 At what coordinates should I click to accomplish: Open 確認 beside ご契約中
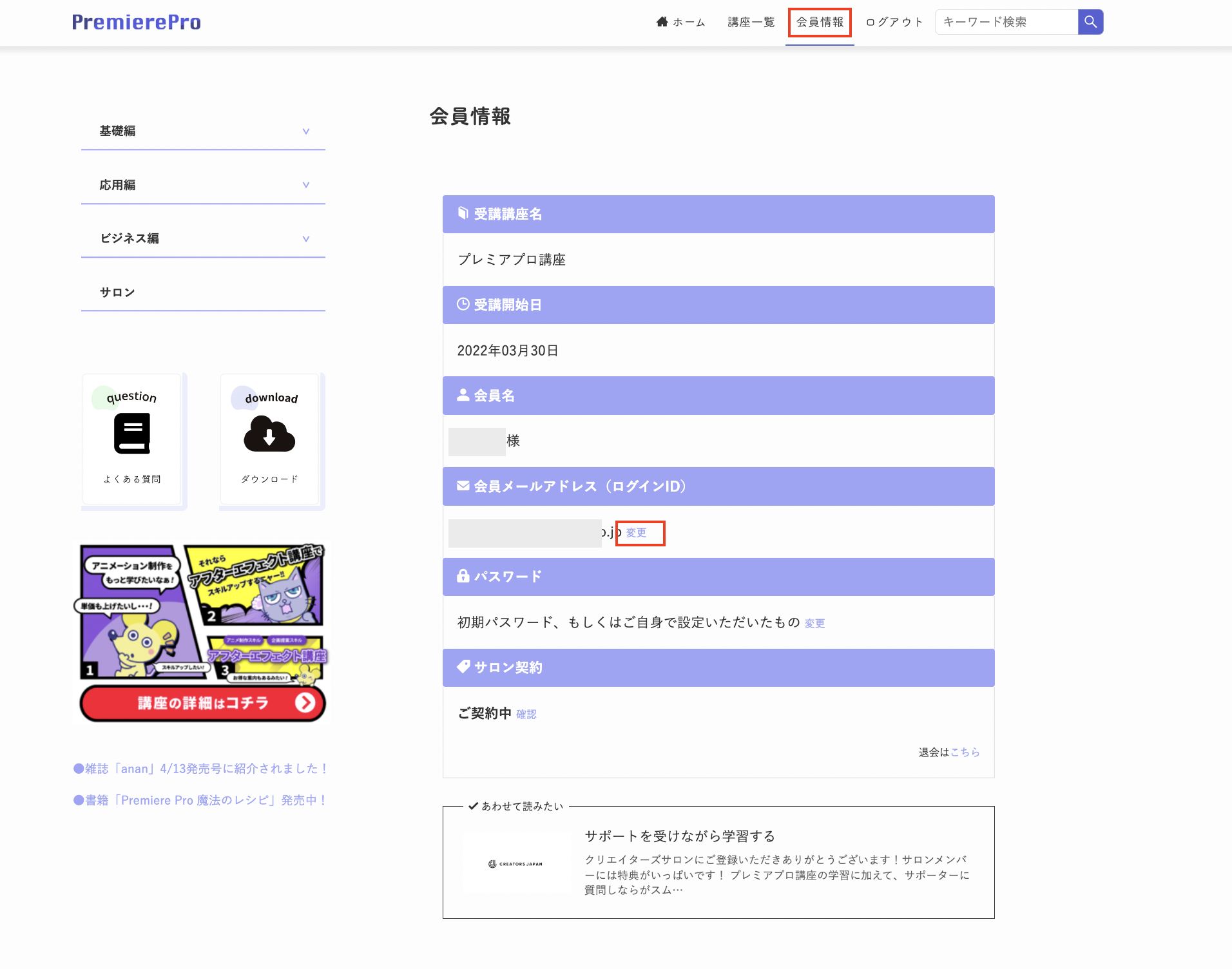525,713
